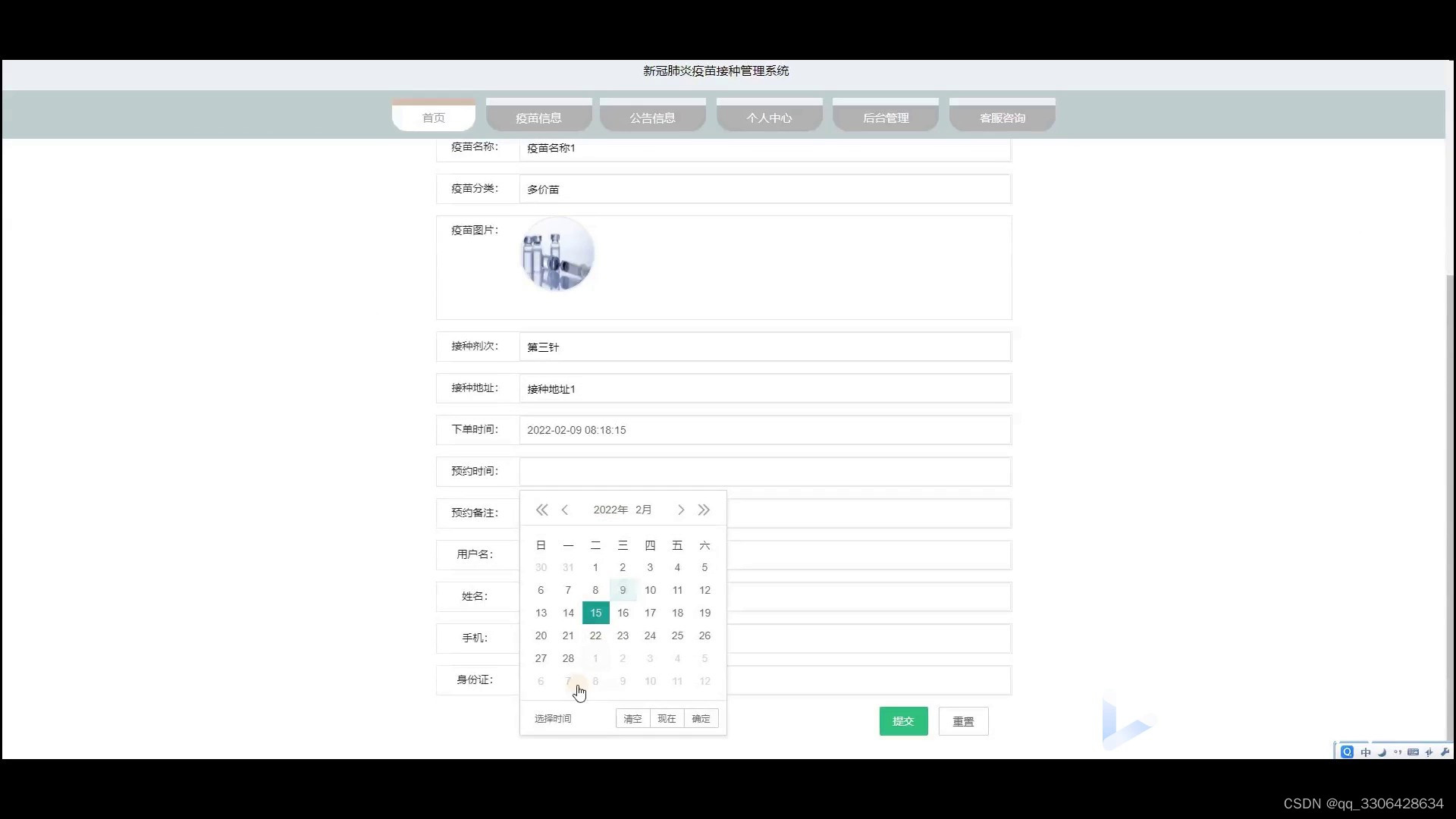Open the 2022年 year selector in calendar

[610, 510]
